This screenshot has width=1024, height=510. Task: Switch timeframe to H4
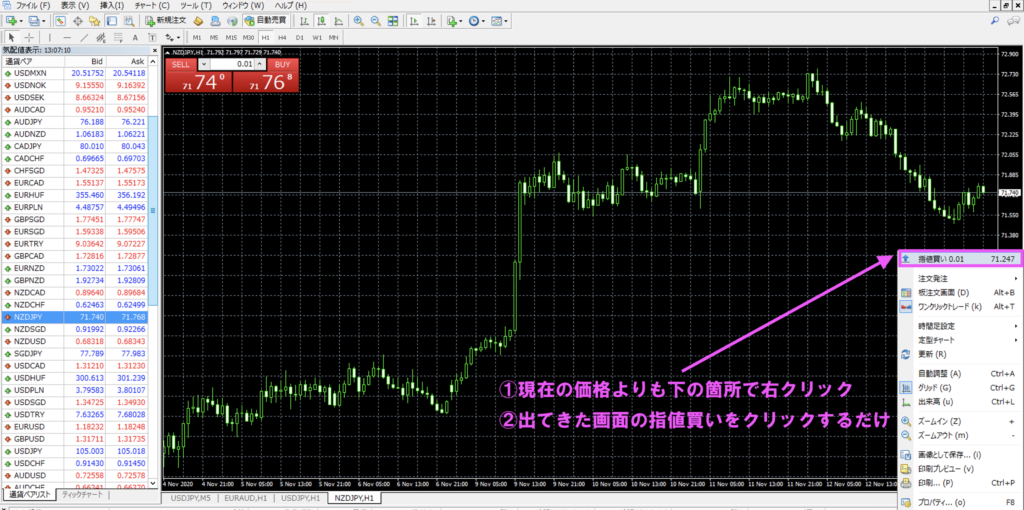point(283,37)
